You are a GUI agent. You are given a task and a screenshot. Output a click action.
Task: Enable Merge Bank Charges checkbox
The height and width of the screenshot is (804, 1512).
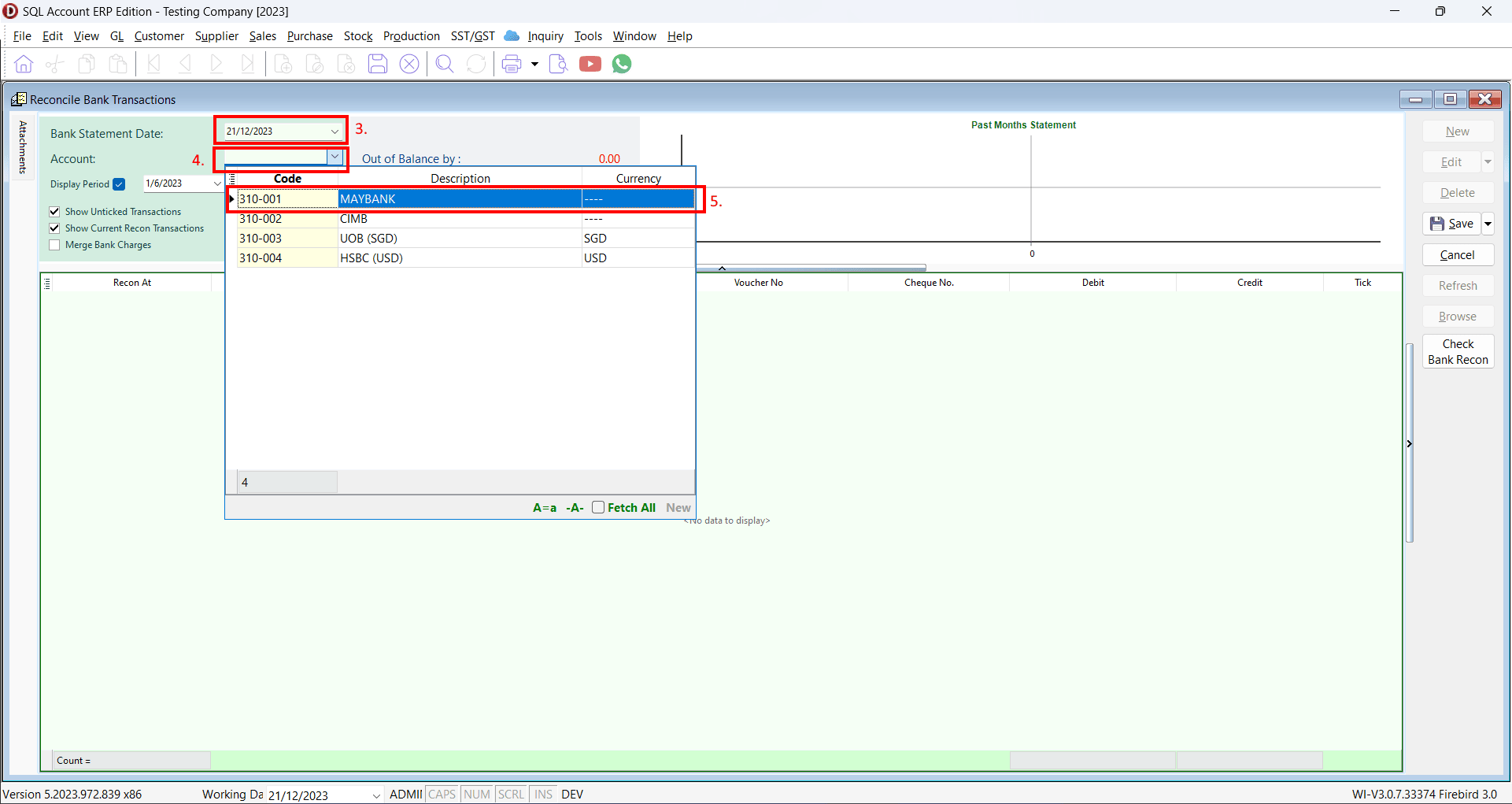[55, 245]
